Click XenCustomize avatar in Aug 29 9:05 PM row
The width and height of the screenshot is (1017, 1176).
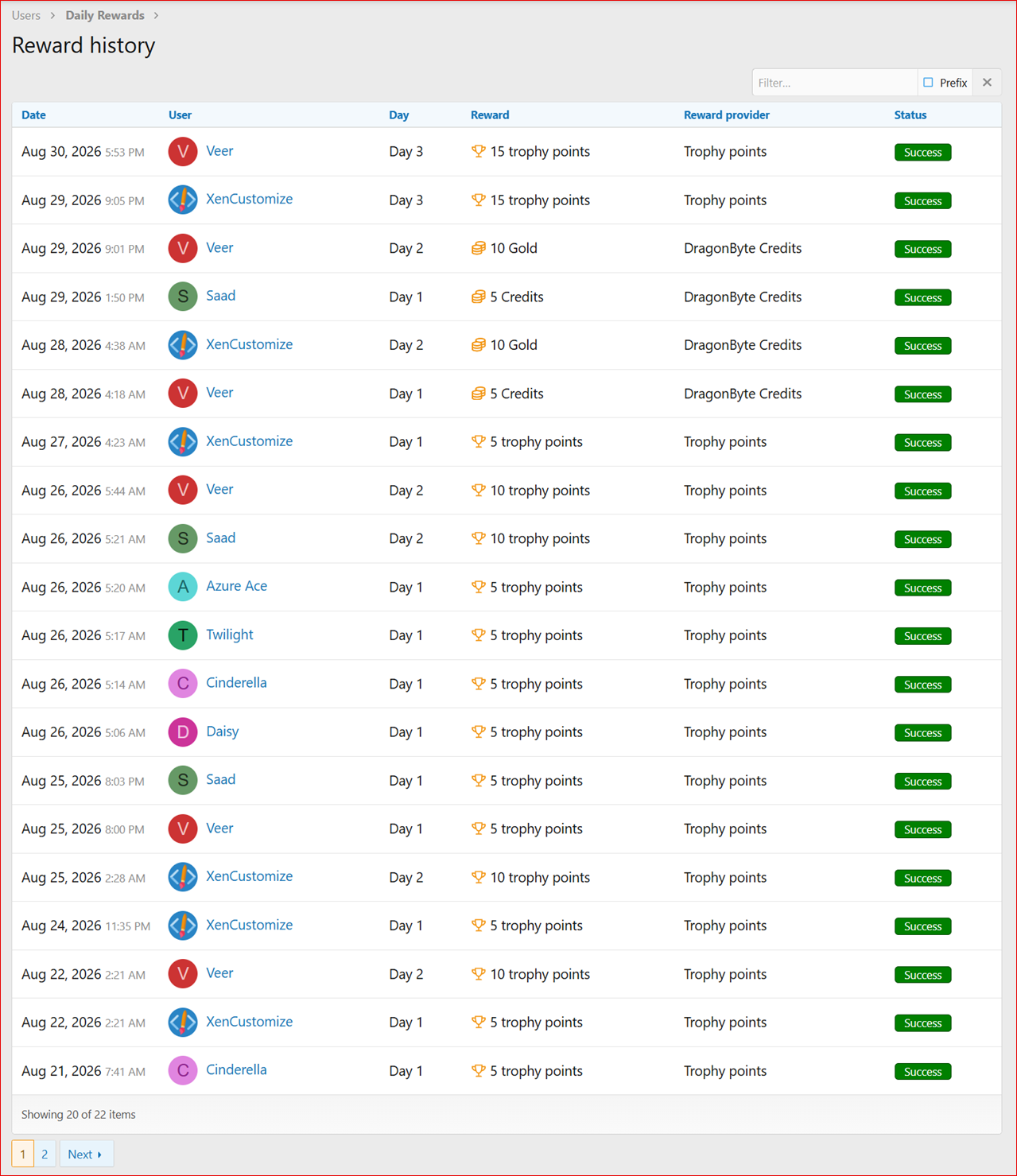pyautogui.click(x=183, y=200)
